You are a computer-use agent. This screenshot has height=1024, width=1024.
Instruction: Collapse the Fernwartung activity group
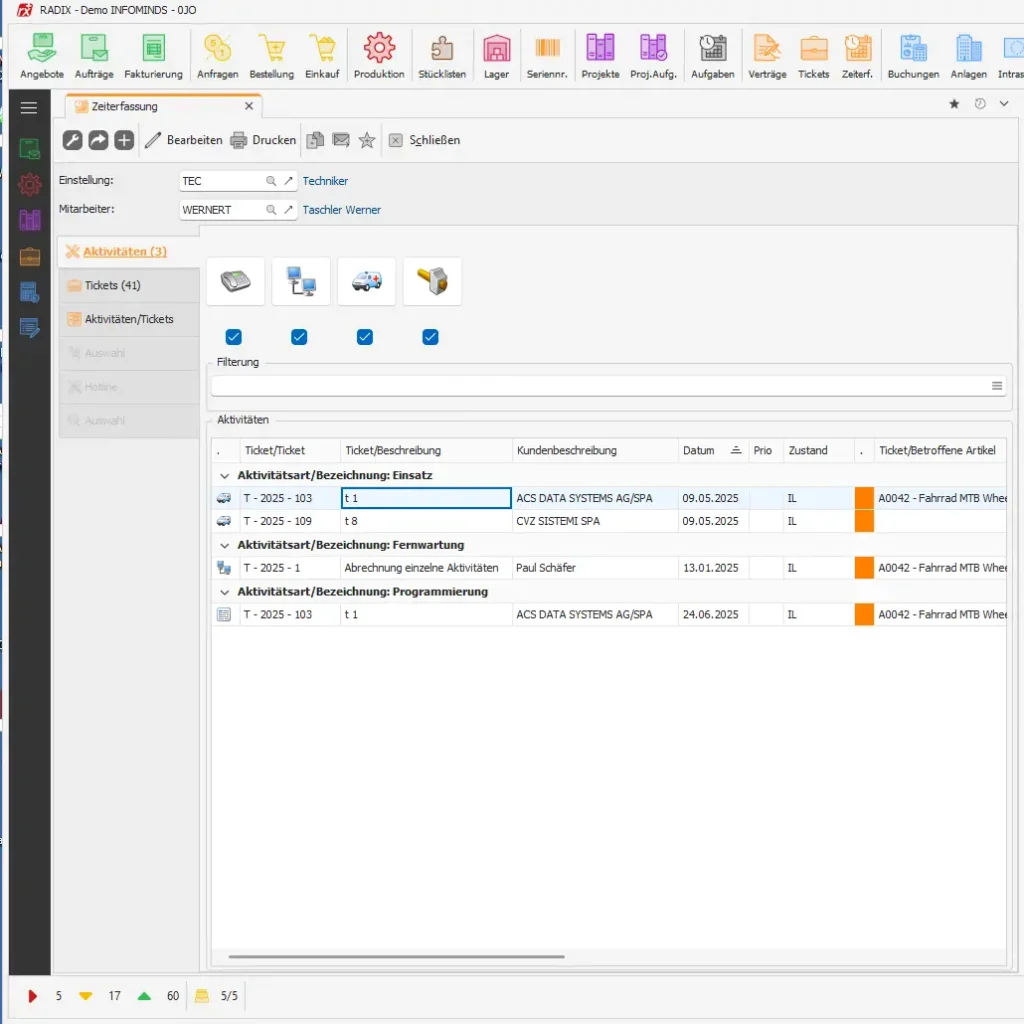[225, 545]
